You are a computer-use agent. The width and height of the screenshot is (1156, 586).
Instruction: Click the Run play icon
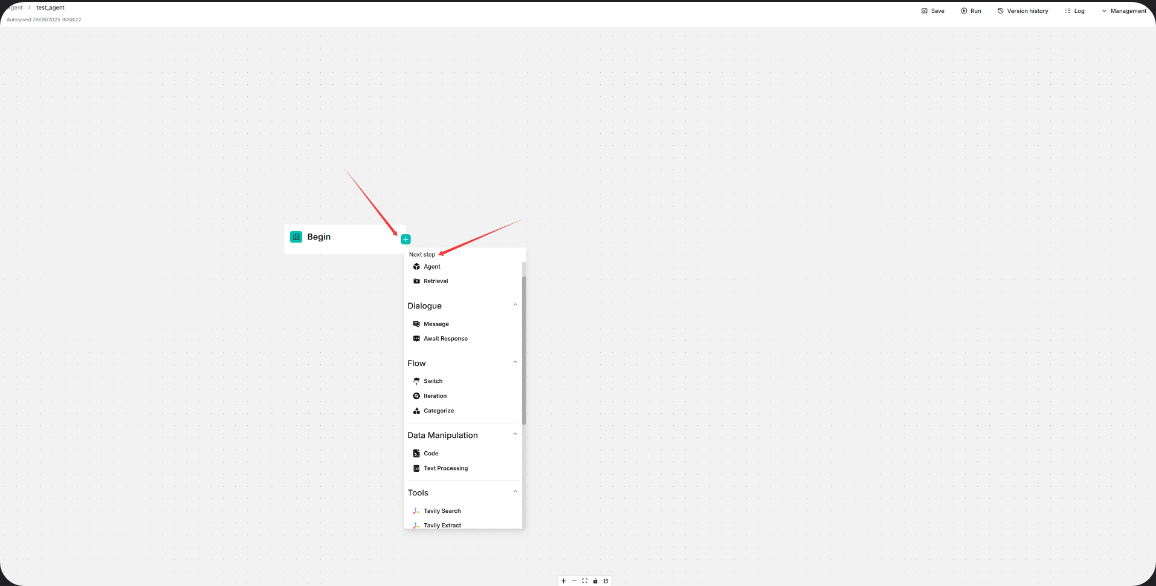[x=964, y=11]
